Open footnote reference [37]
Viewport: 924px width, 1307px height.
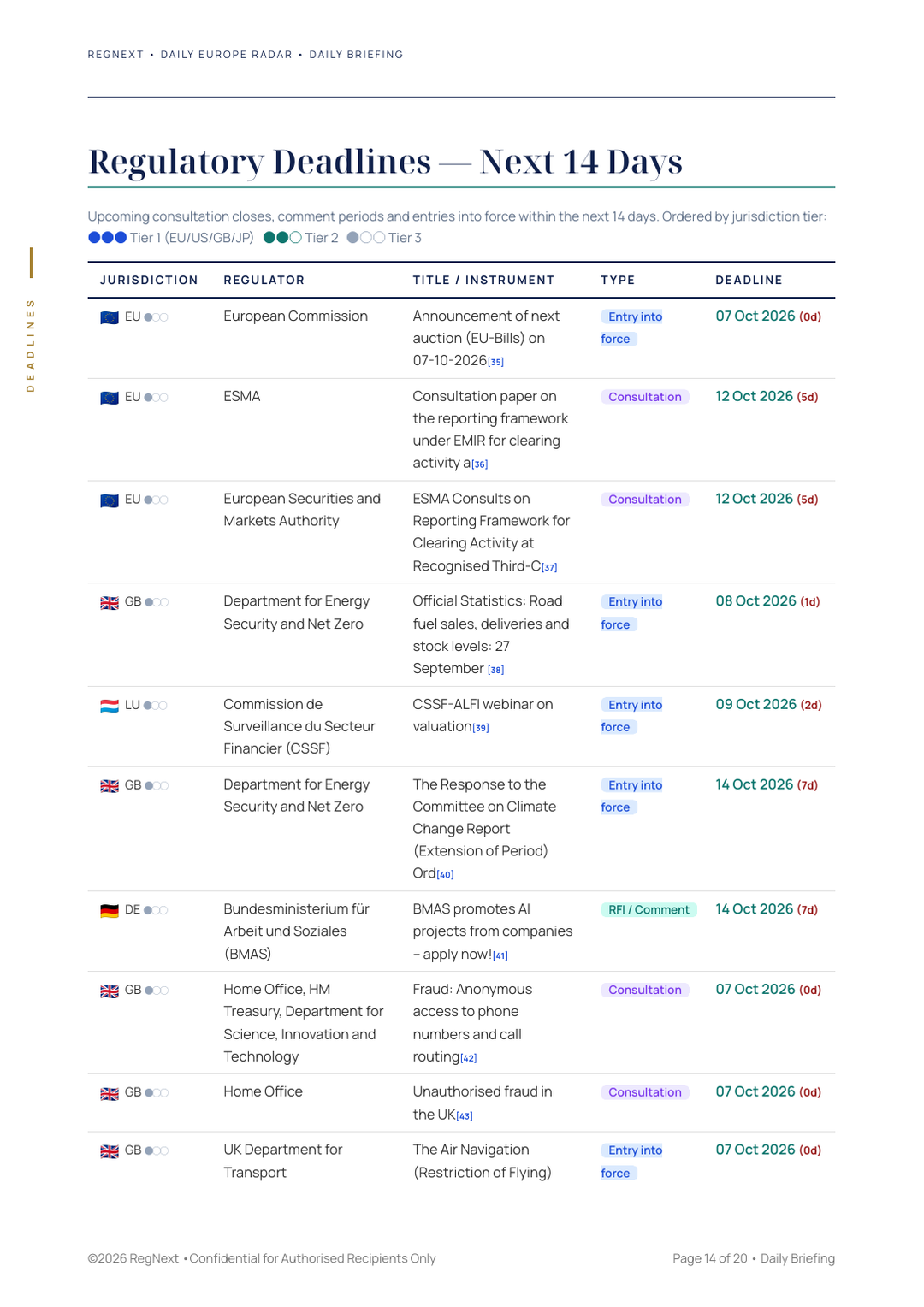(549, 567)
